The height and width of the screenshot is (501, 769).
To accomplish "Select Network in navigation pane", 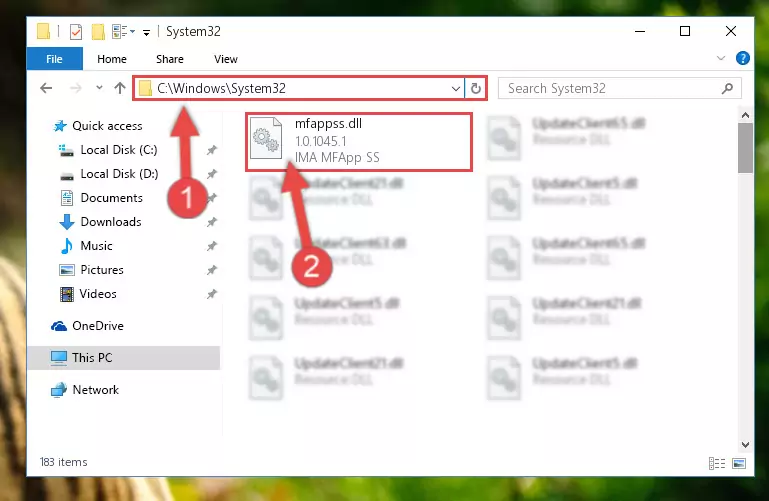I will pyautogui.click(x=95, y=390).
